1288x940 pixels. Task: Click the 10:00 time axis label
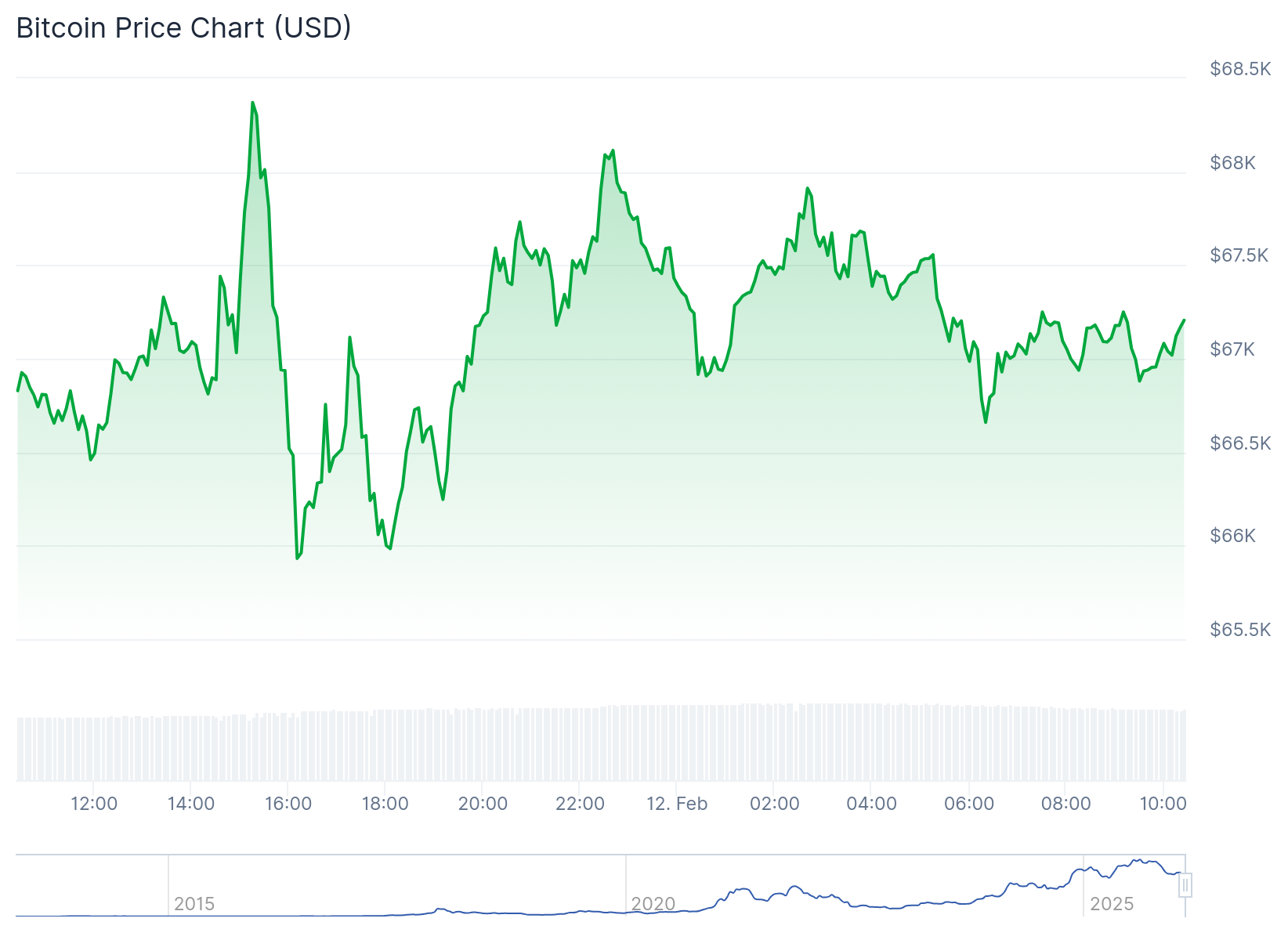click(x=1163, y=804)
